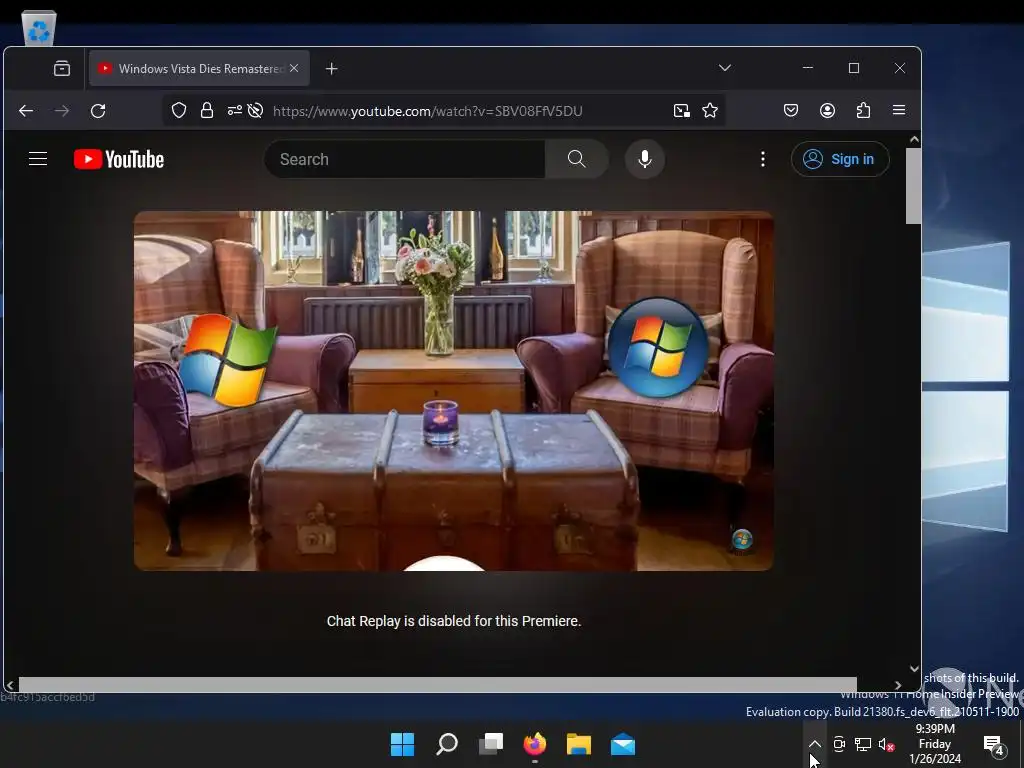
Task: Expand the List all tabs chevron
Action: pyautogui.click(x=725, y=68)
